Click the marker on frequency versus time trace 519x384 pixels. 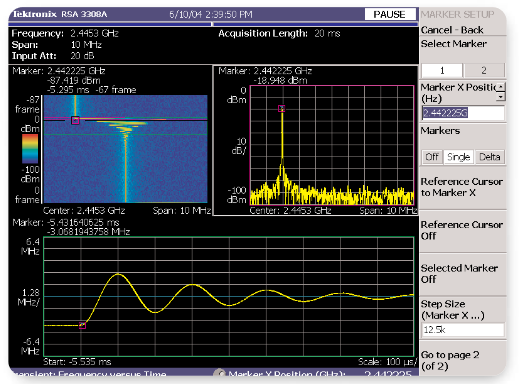click(x=82, y=325)
